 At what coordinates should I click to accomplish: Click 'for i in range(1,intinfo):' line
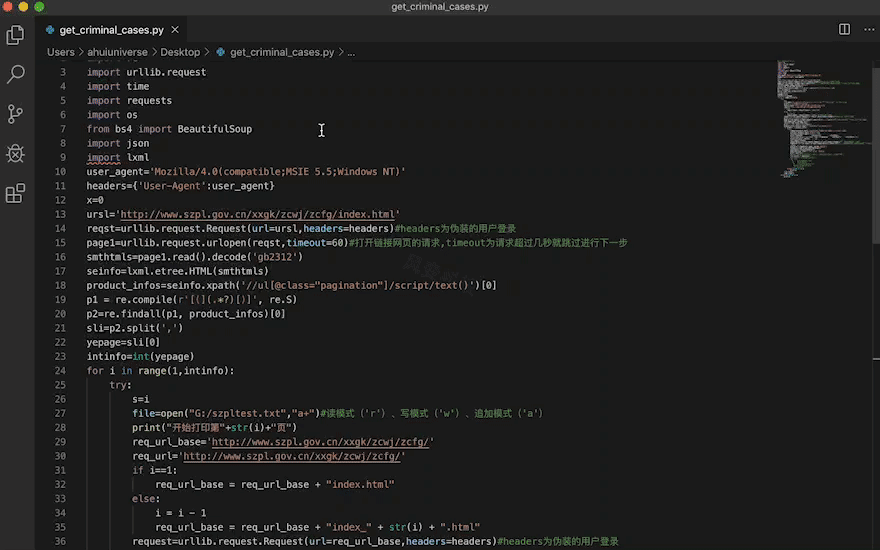(161, 371)
